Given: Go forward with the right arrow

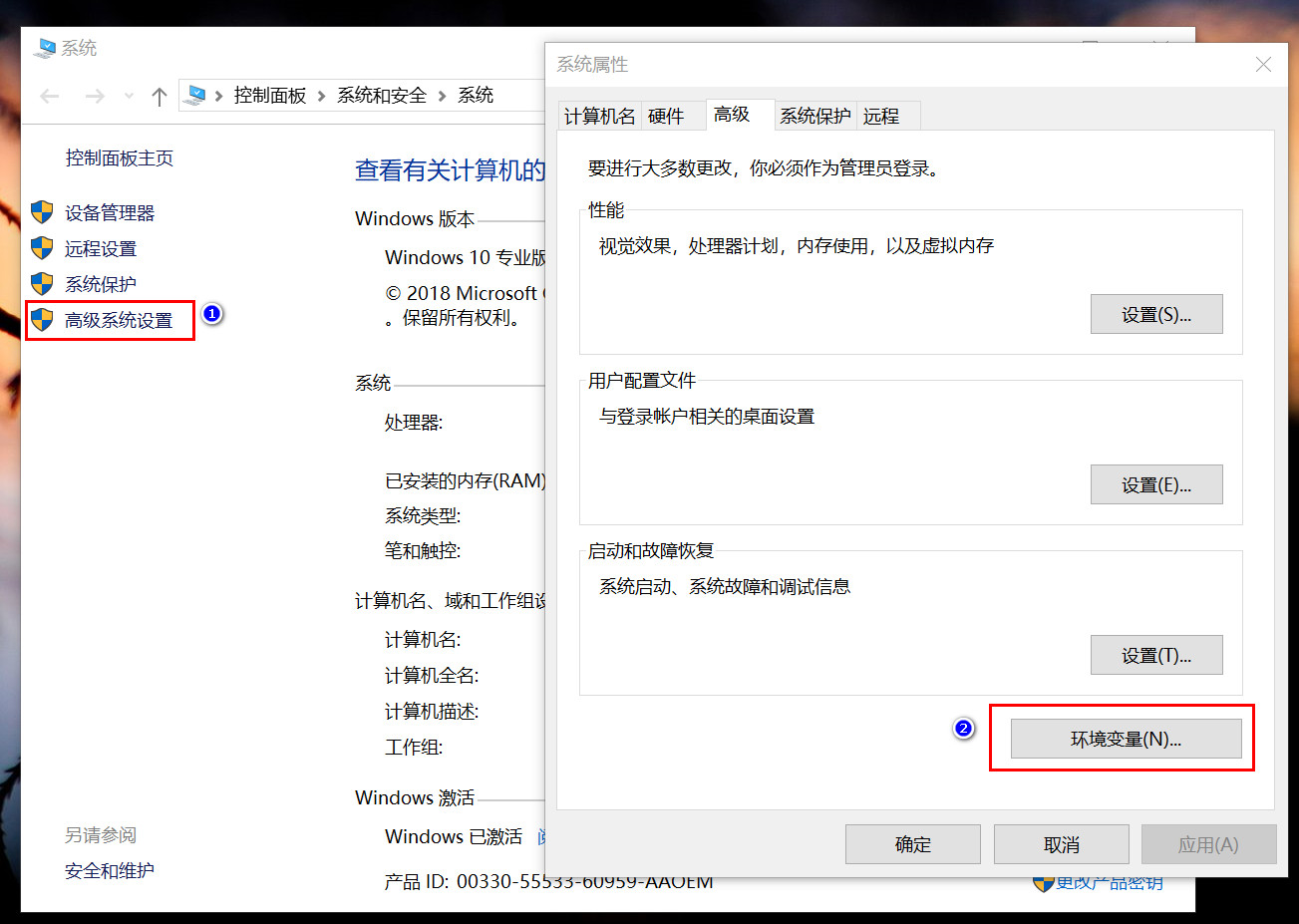Looking at the screenshot, I should pos(95,96).
